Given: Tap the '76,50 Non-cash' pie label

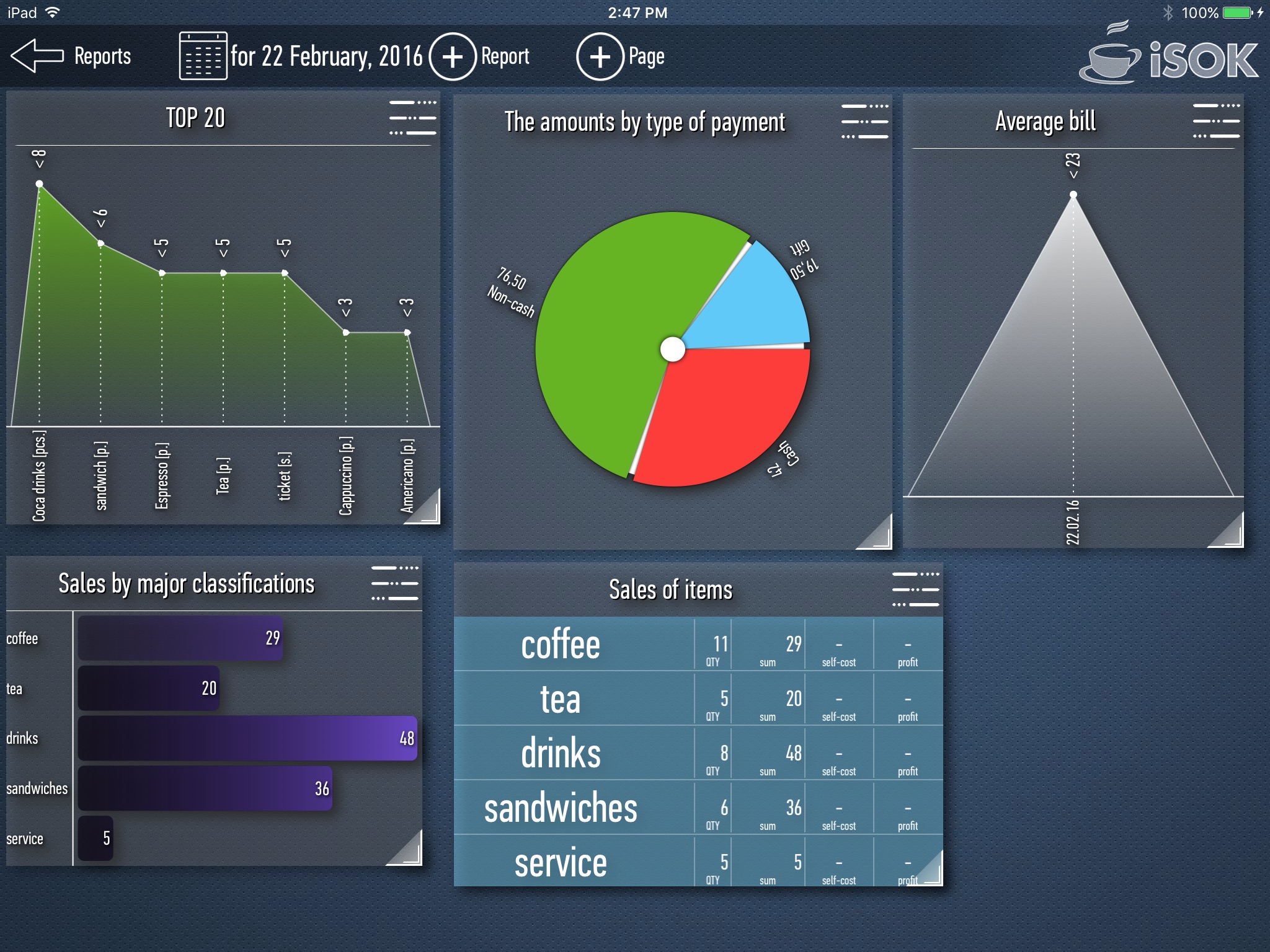Looking at the screenshot, I should pos(512,292).
